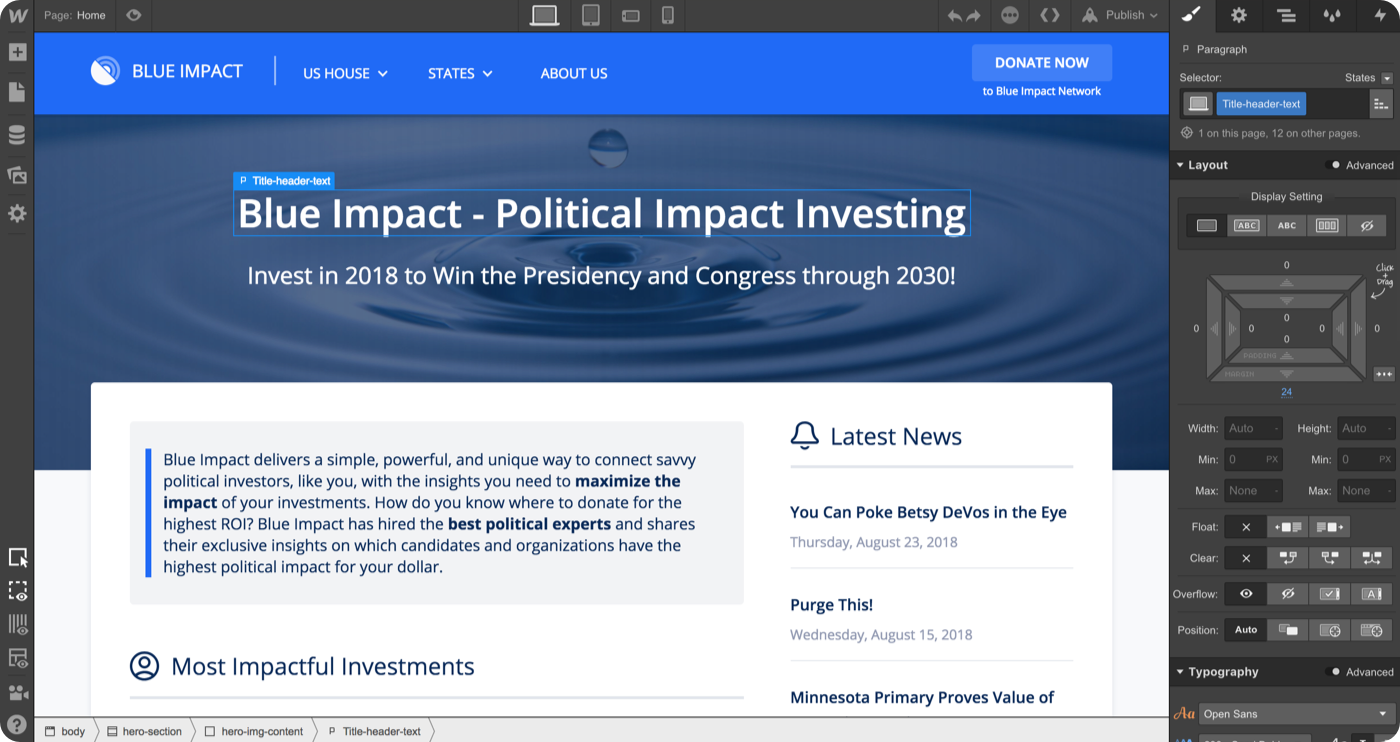Viewport: 1400px width, 742px height.
Task: Toggle Advanced for the Typography section
Action: (1360, 672)
